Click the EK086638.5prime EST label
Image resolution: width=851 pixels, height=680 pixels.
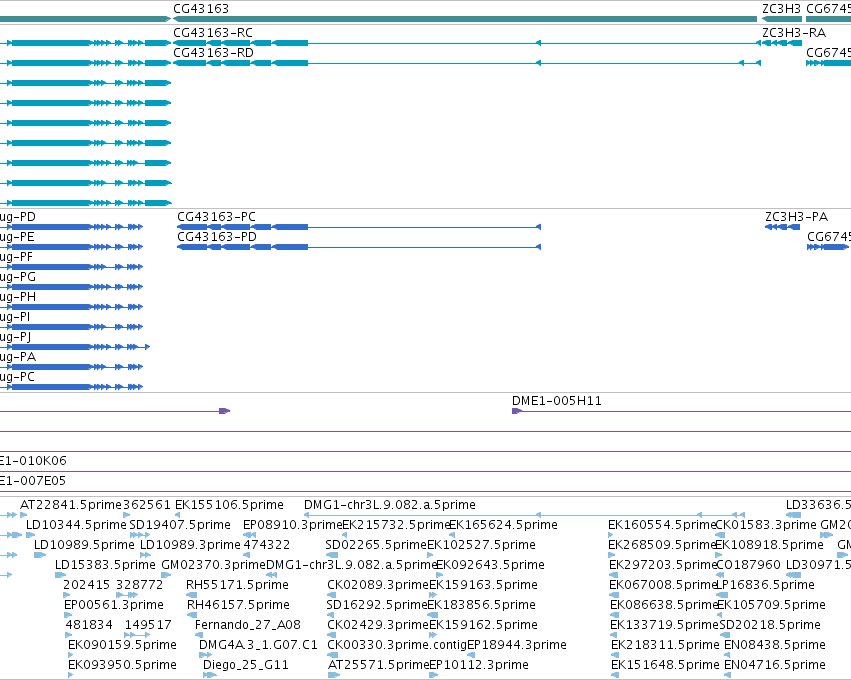click(664, 605)
